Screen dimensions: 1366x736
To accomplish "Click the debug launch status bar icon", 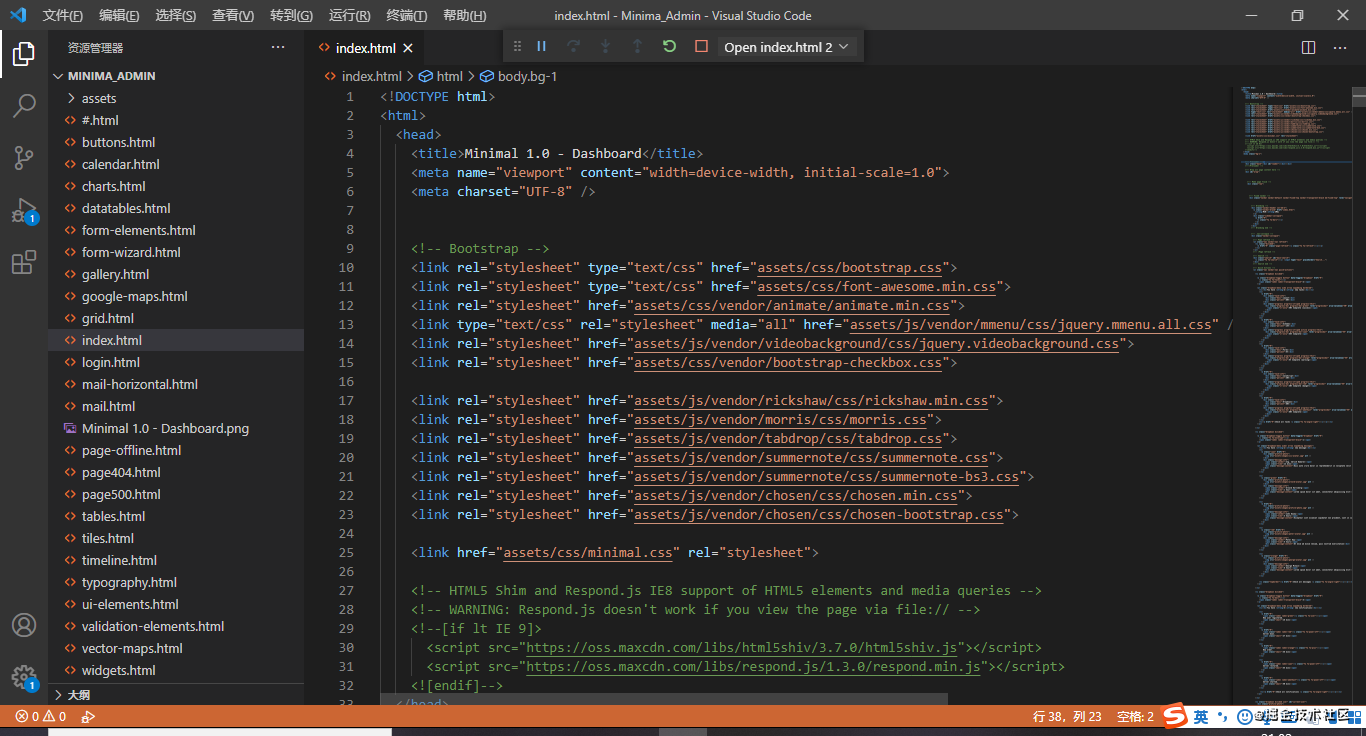I will (88, 716).
